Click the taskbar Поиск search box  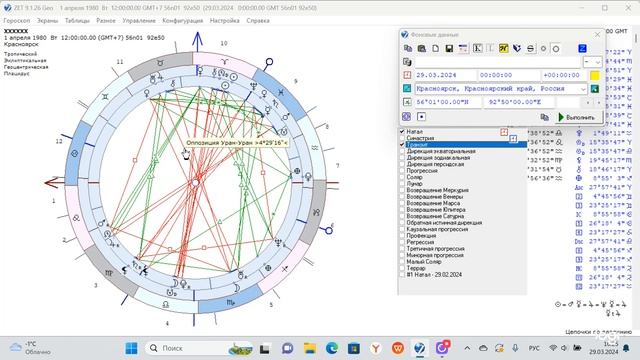point(199,348)
